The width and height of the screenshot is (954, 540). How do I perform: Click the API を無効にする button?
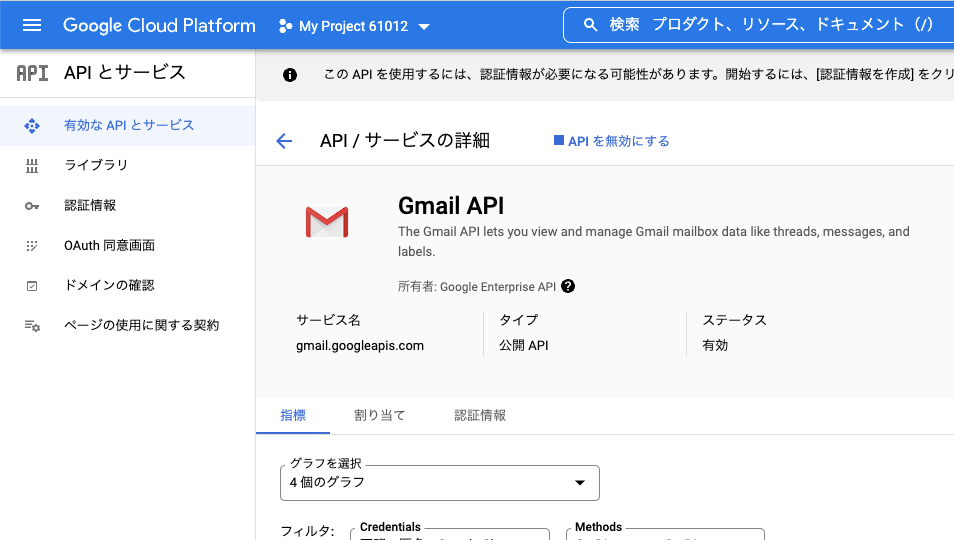pos(611,141)
